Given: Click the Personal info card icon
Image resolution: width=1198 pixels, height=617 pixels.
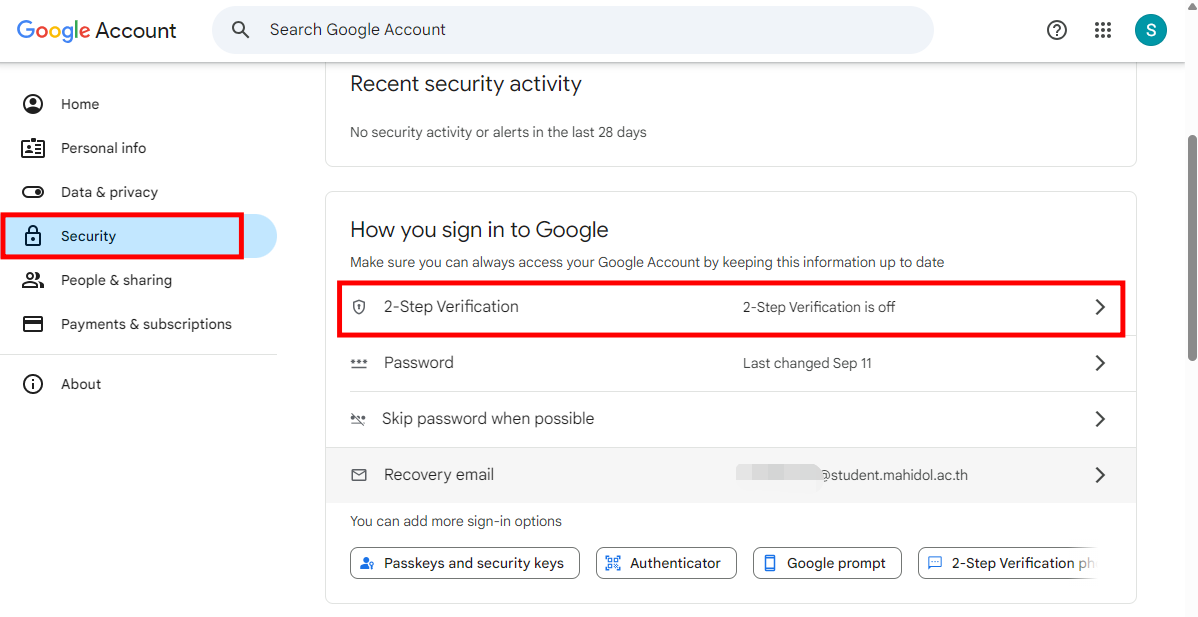Looking at the screenshot, I should pyautogui.click(x=33, y=148).
